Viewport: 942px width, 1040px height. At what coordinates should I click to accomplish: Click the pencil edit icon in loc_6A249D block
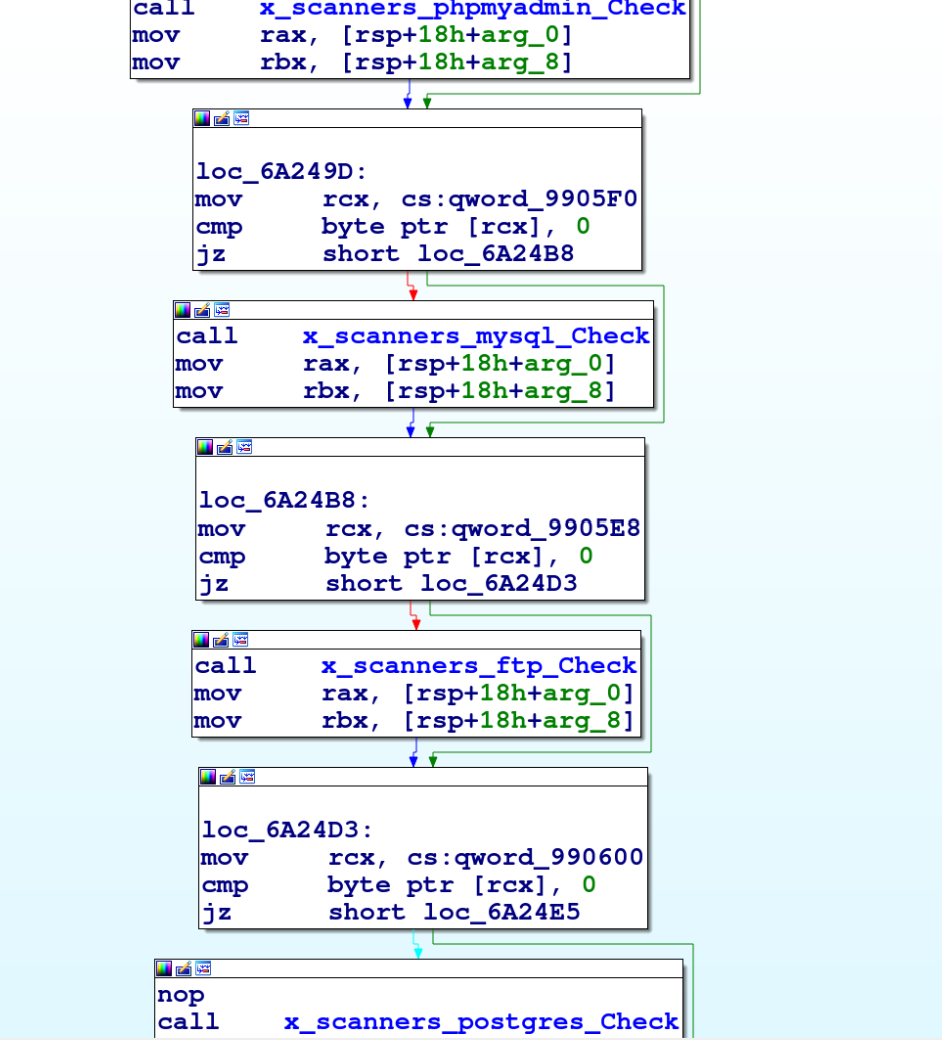pyautogui.click(x=221, y=118)
